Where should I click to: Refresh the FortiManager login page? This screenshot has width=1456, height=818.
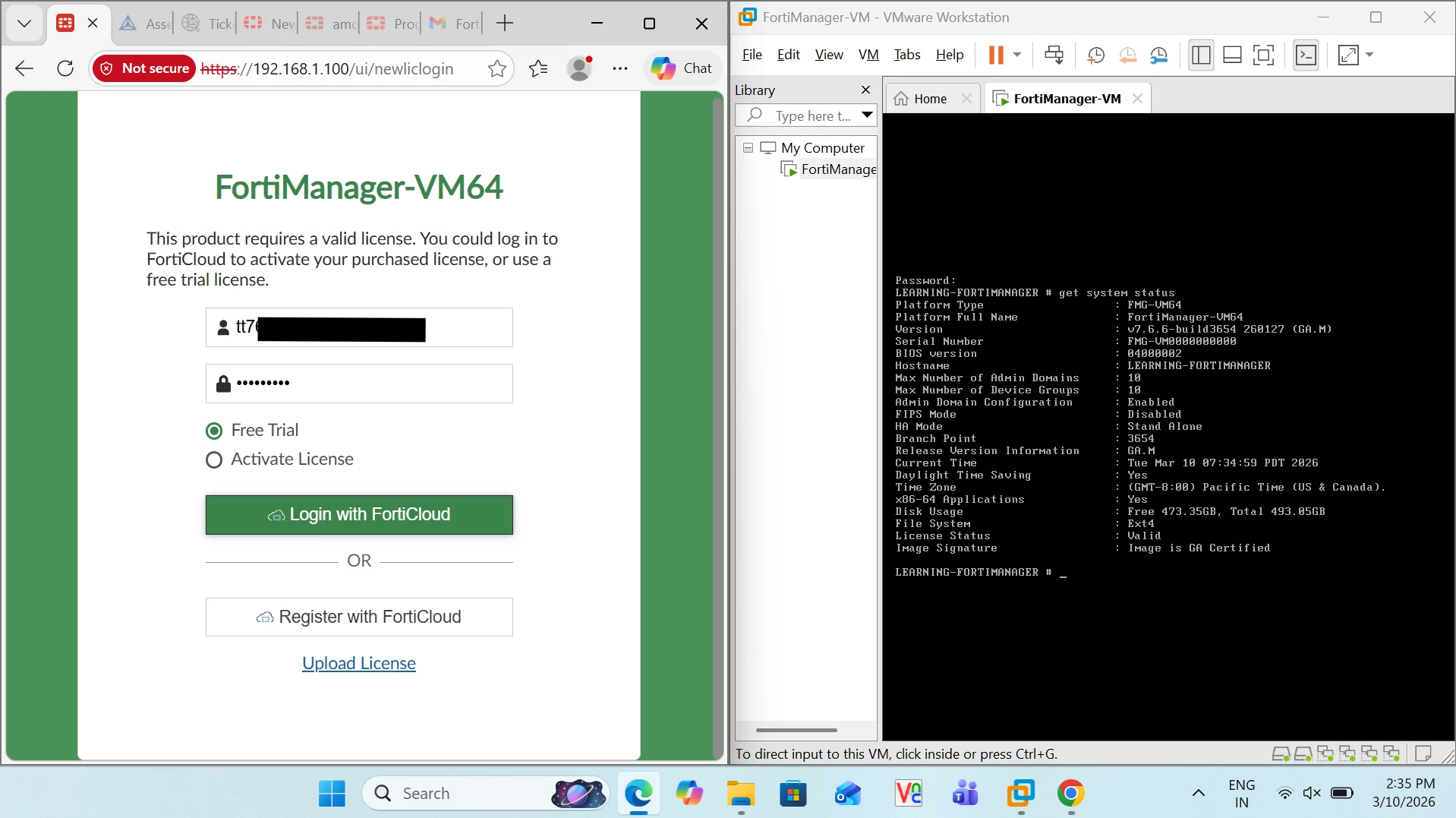pos(65,68)
